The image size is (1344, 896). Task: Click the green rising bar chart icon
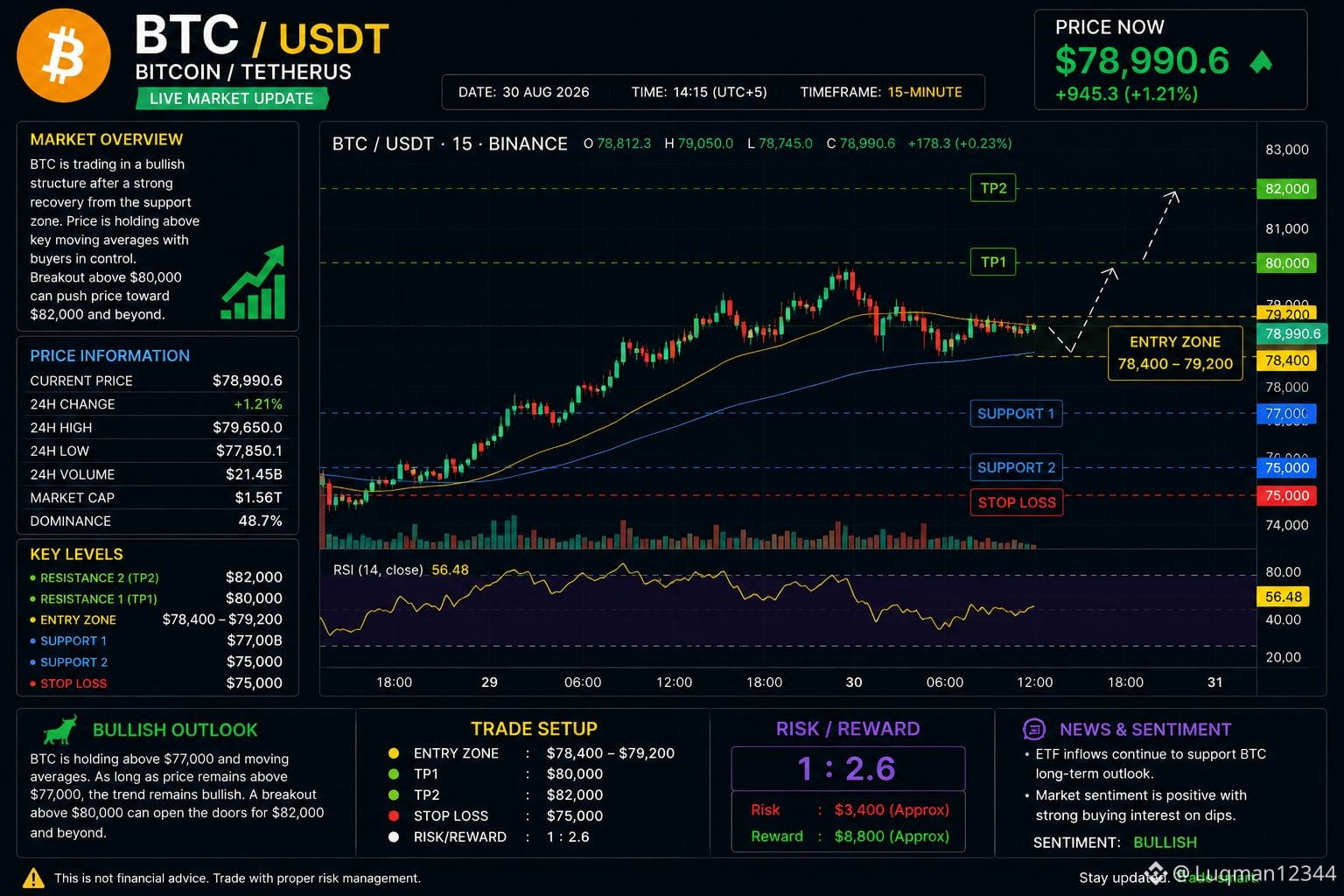pyautogui.click(x=254, y=283)
